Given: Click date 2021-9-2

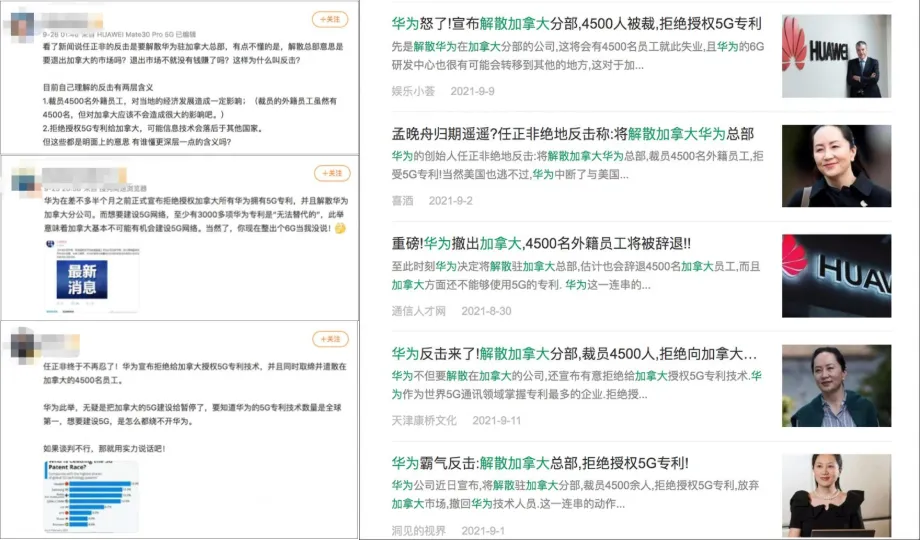Looking at the screenshot, I should pos(451,201).
